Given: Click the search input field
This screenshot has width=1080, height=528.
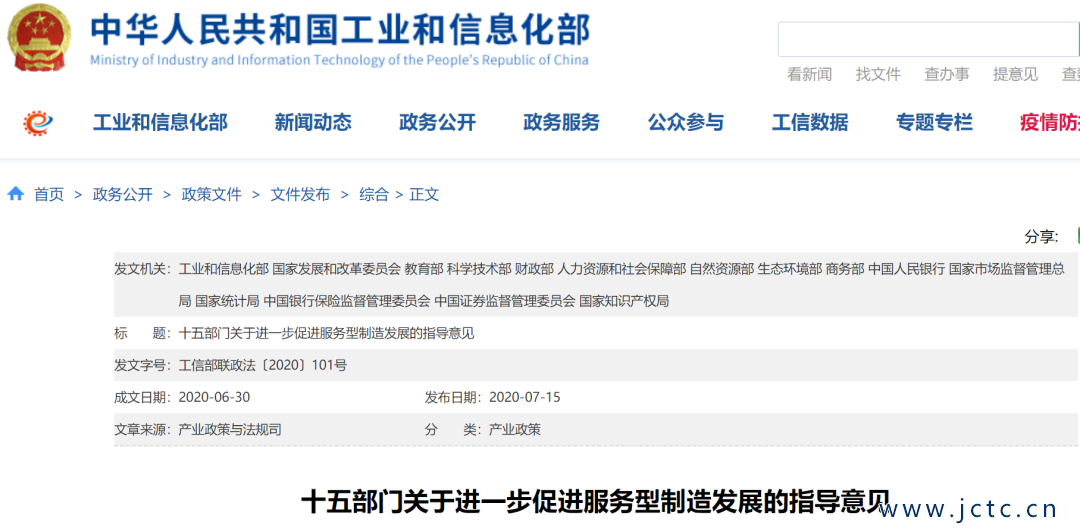Looking at the screenshot, I should tap(928, 39).
